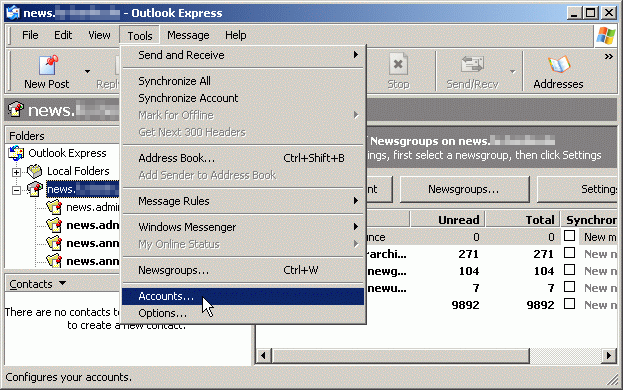
Task: Open the Send and Receive submenu
Action: click(243, 55)
